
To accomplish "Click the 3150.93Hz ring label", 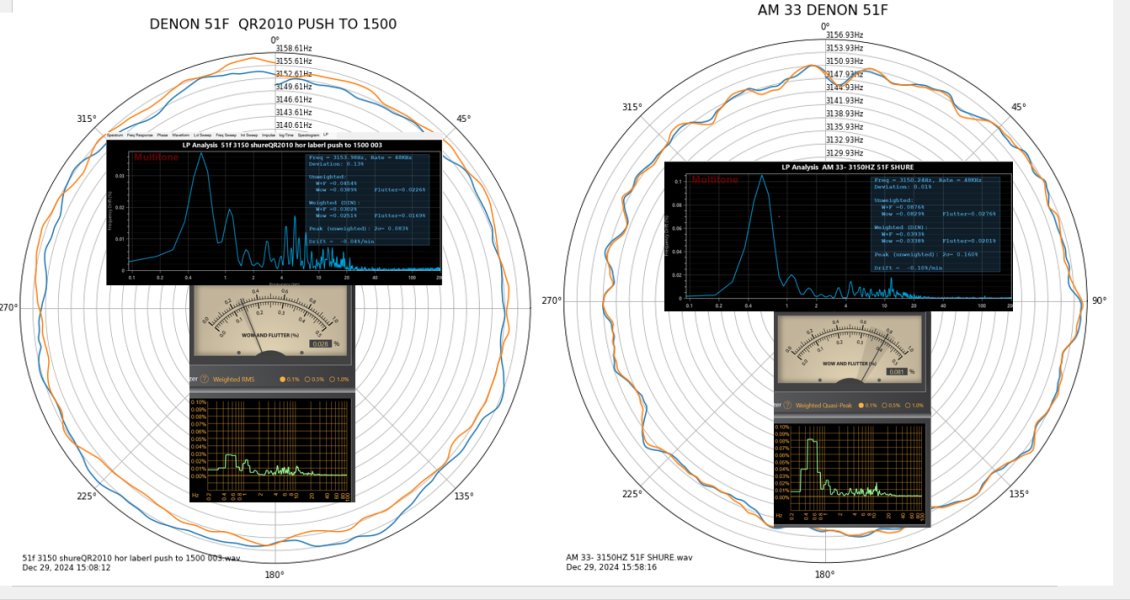I will point(845,61).
